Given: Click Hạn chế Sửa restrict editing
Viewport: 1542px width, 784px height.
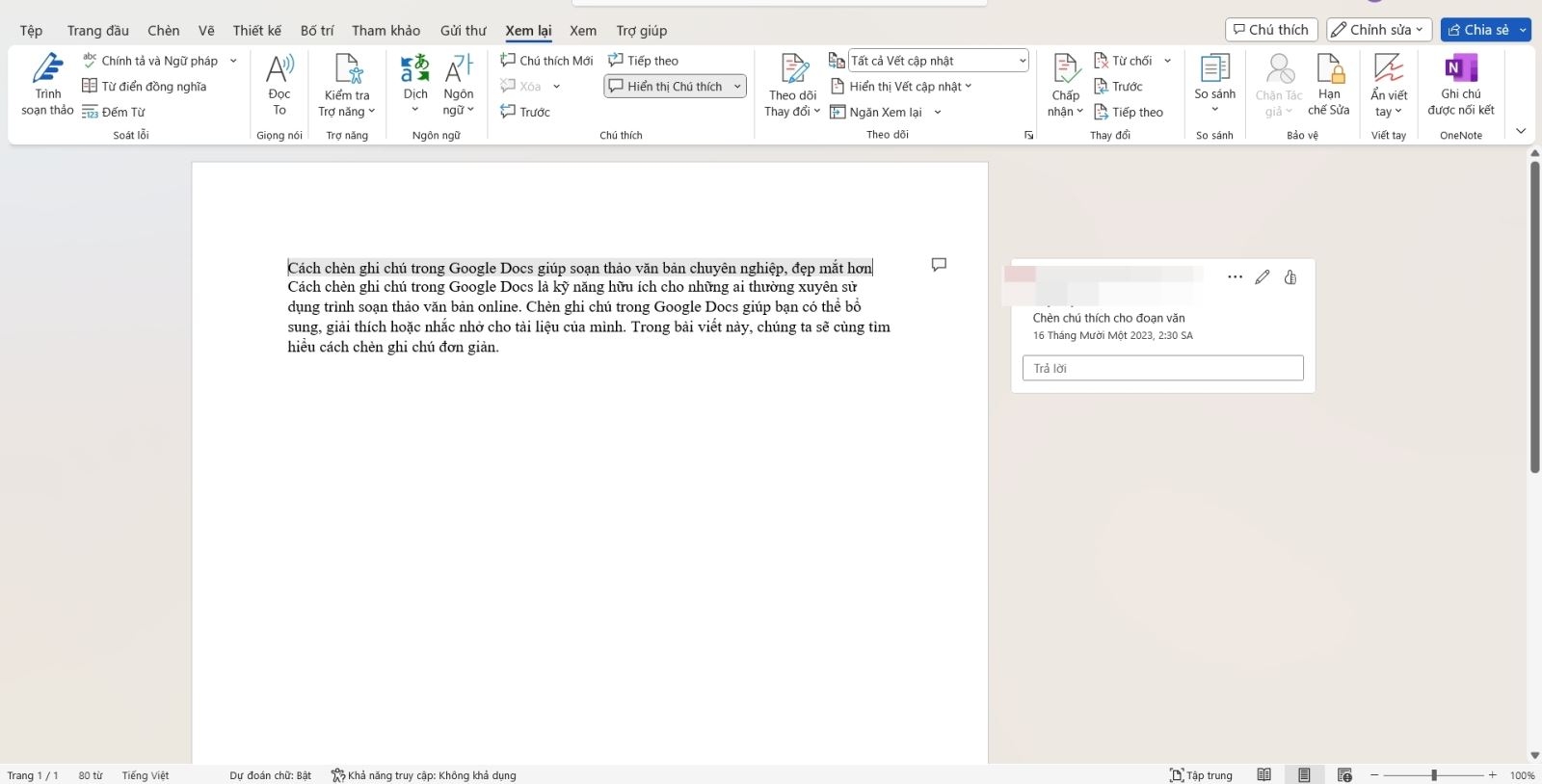Looking at the screenshot, I should (1329, 85).
